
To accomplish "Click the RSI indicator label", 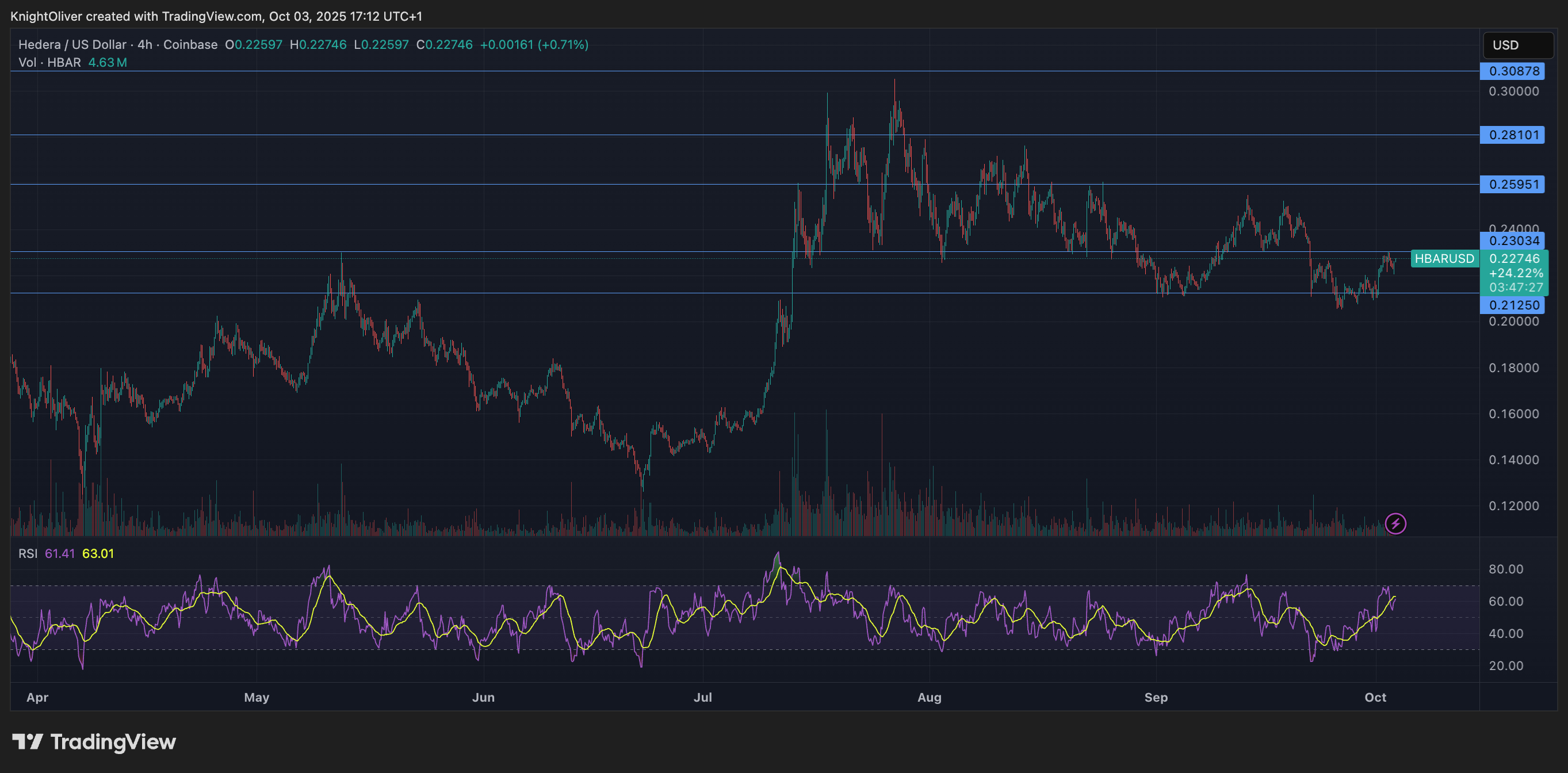I will point(29,554).
